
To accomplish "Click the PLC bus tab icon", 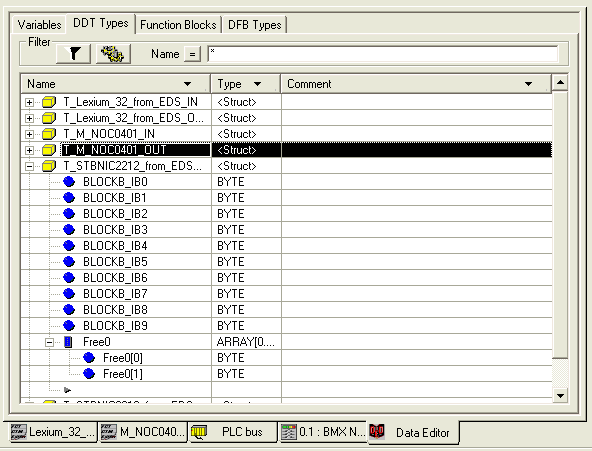I will (x=199, y=432).
